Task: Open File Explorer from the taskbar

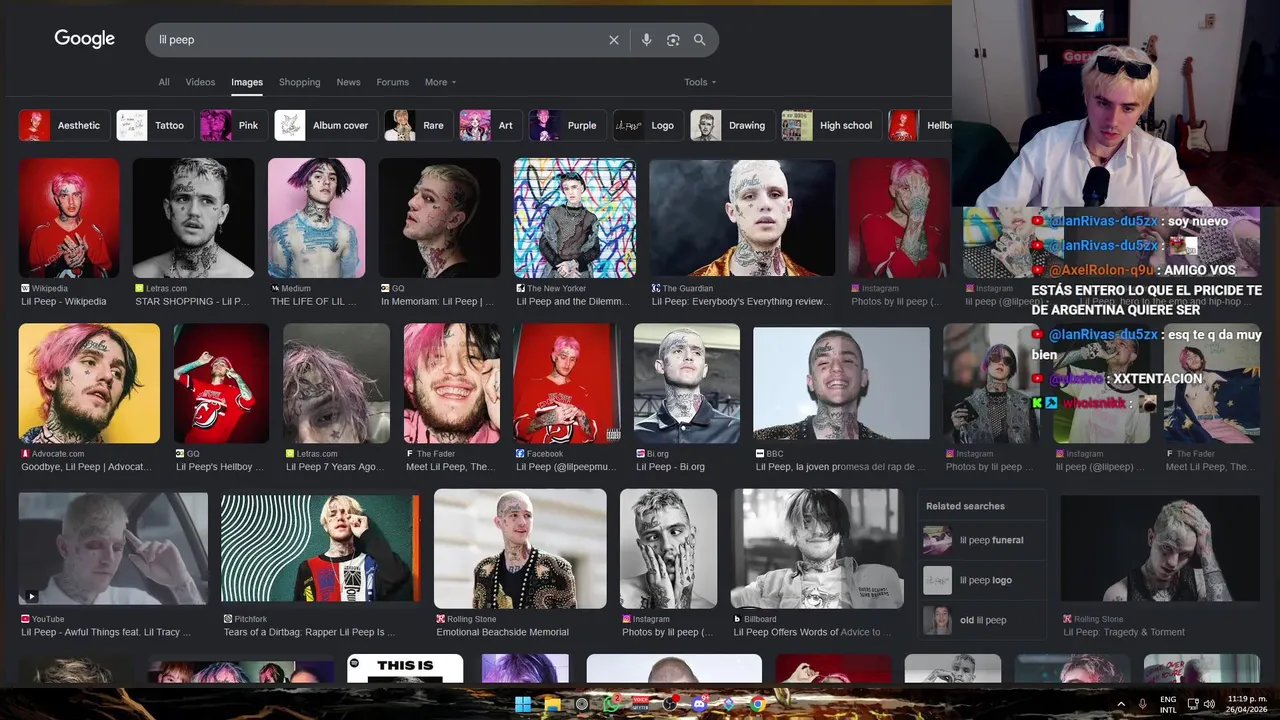Action: (552, 704)
